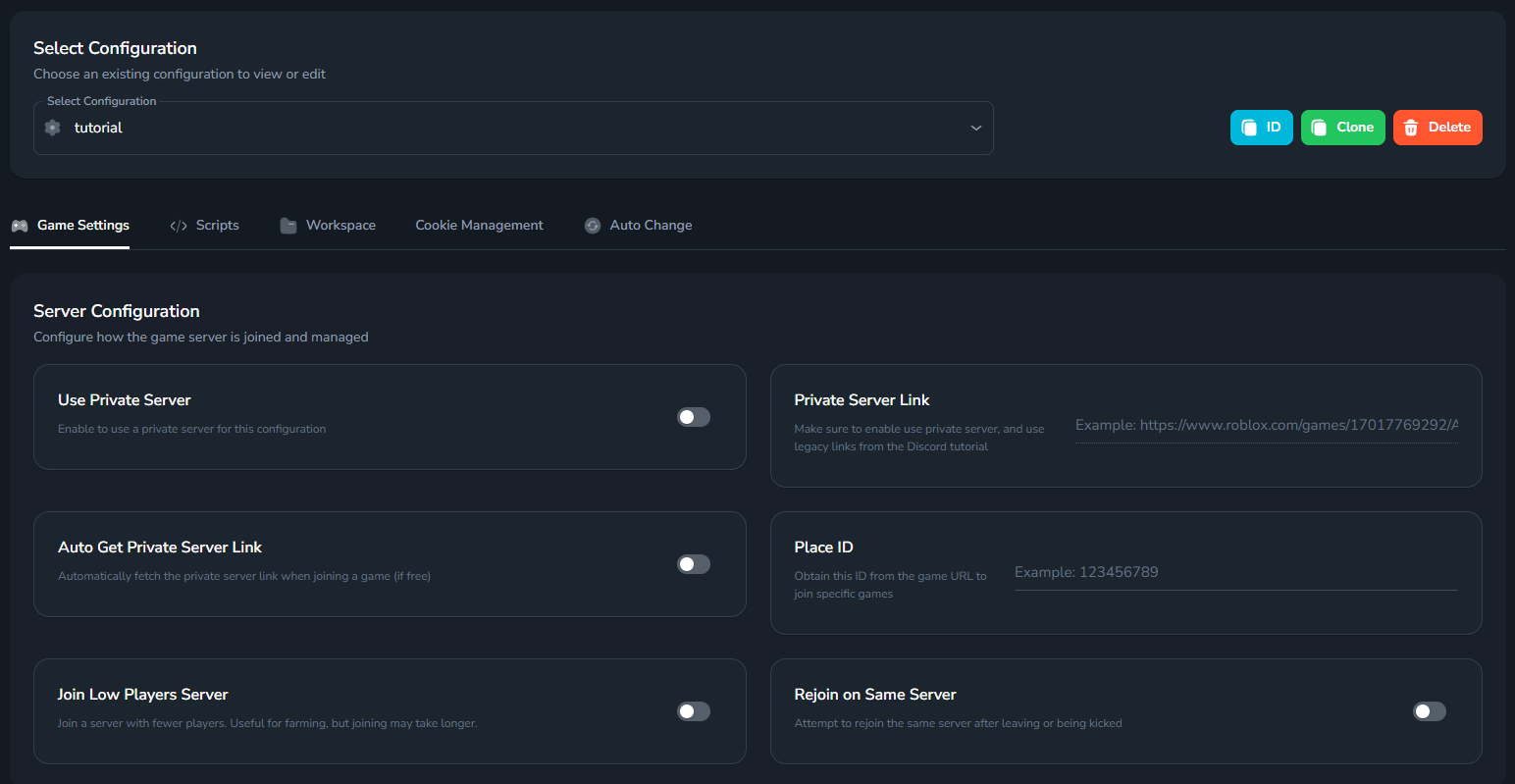Click the copy icon on ID button
1515x784 pixels.
[1249, 128]
